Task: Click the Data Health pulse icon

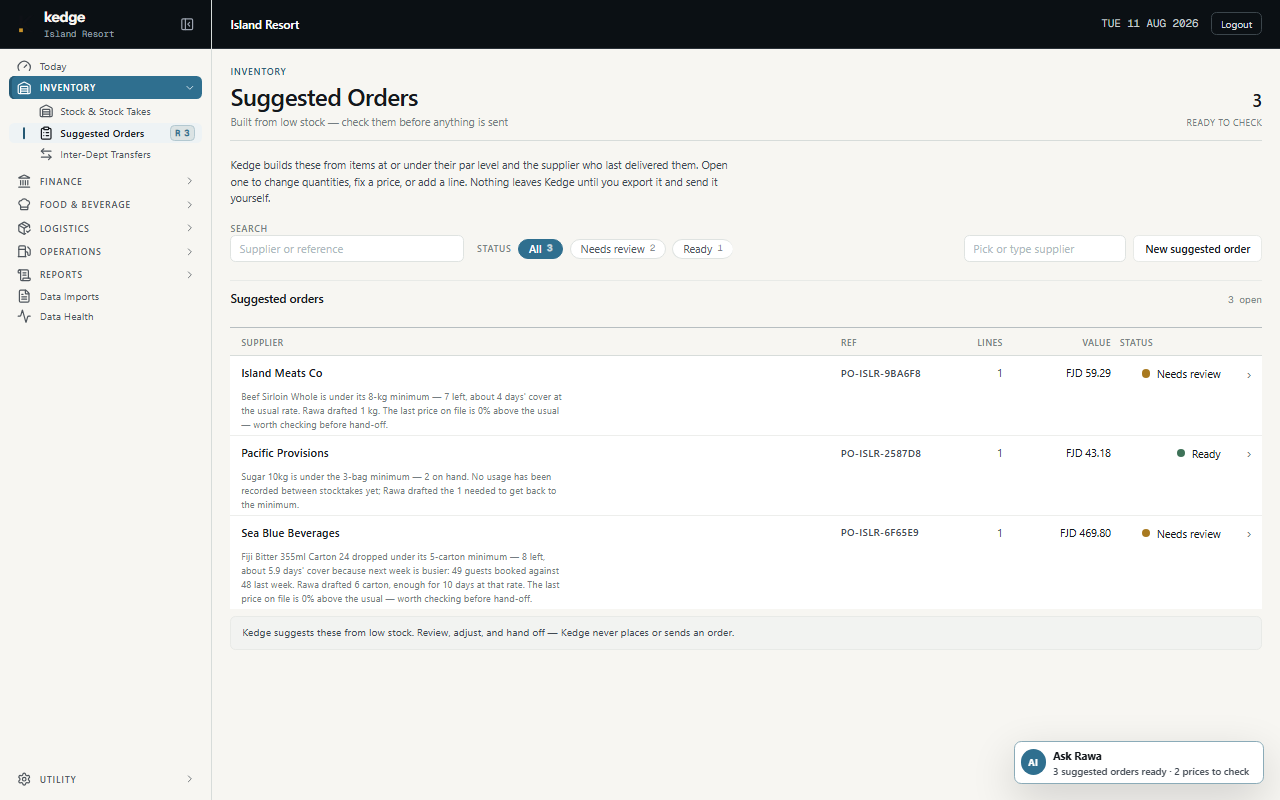Action: (25, 316)
